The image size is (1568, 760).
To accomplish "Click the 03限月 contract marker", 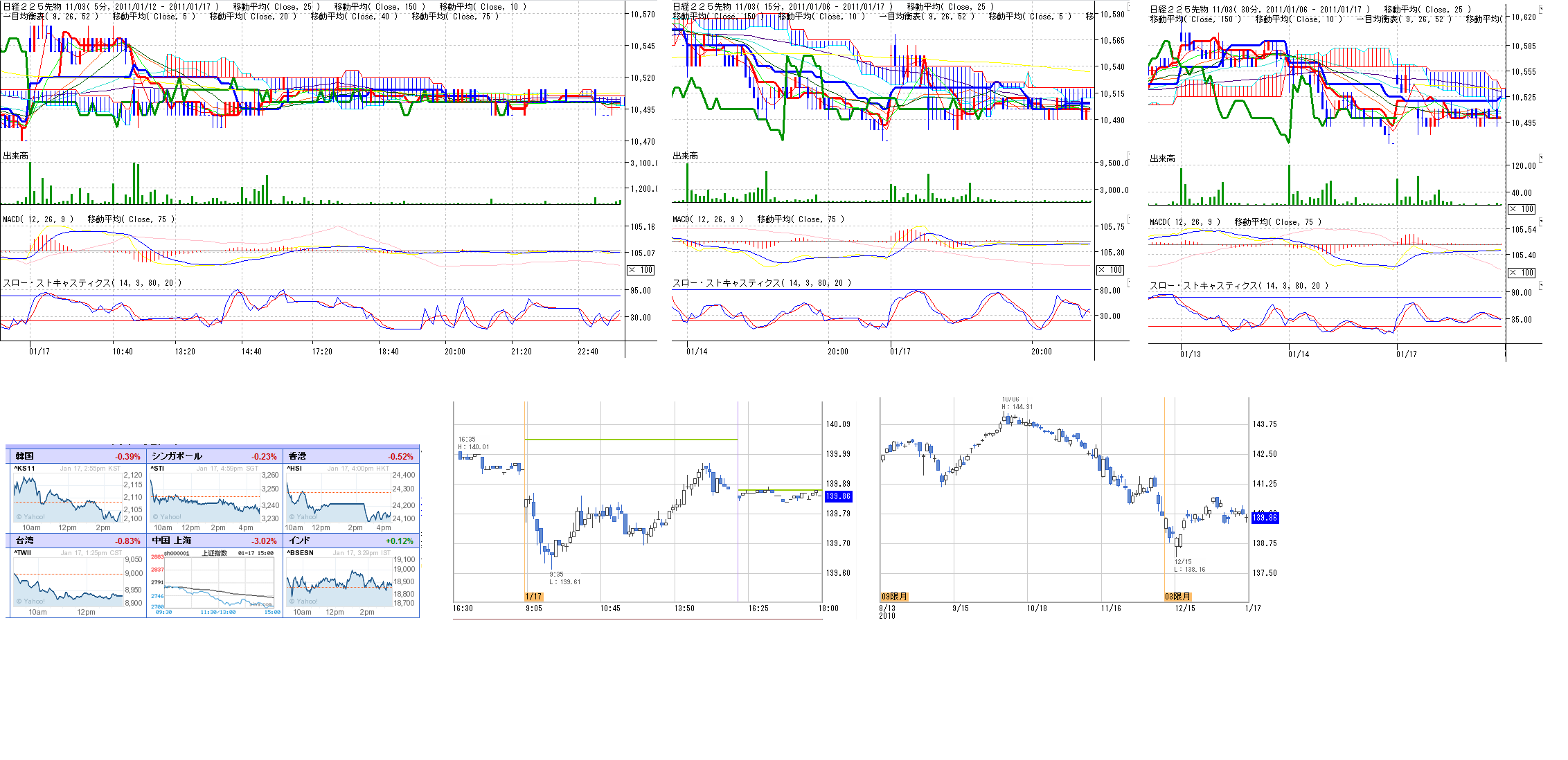I will (x=1177, y=597).
